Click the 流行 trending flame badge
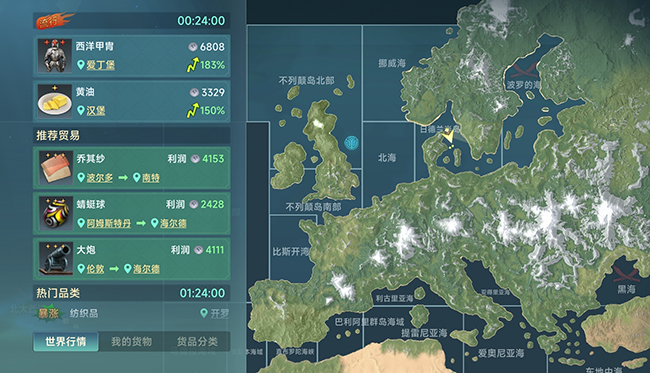Image resolution: width=650 pixels, height=373 pixels. pyautogui.click(x=54, y=21)
